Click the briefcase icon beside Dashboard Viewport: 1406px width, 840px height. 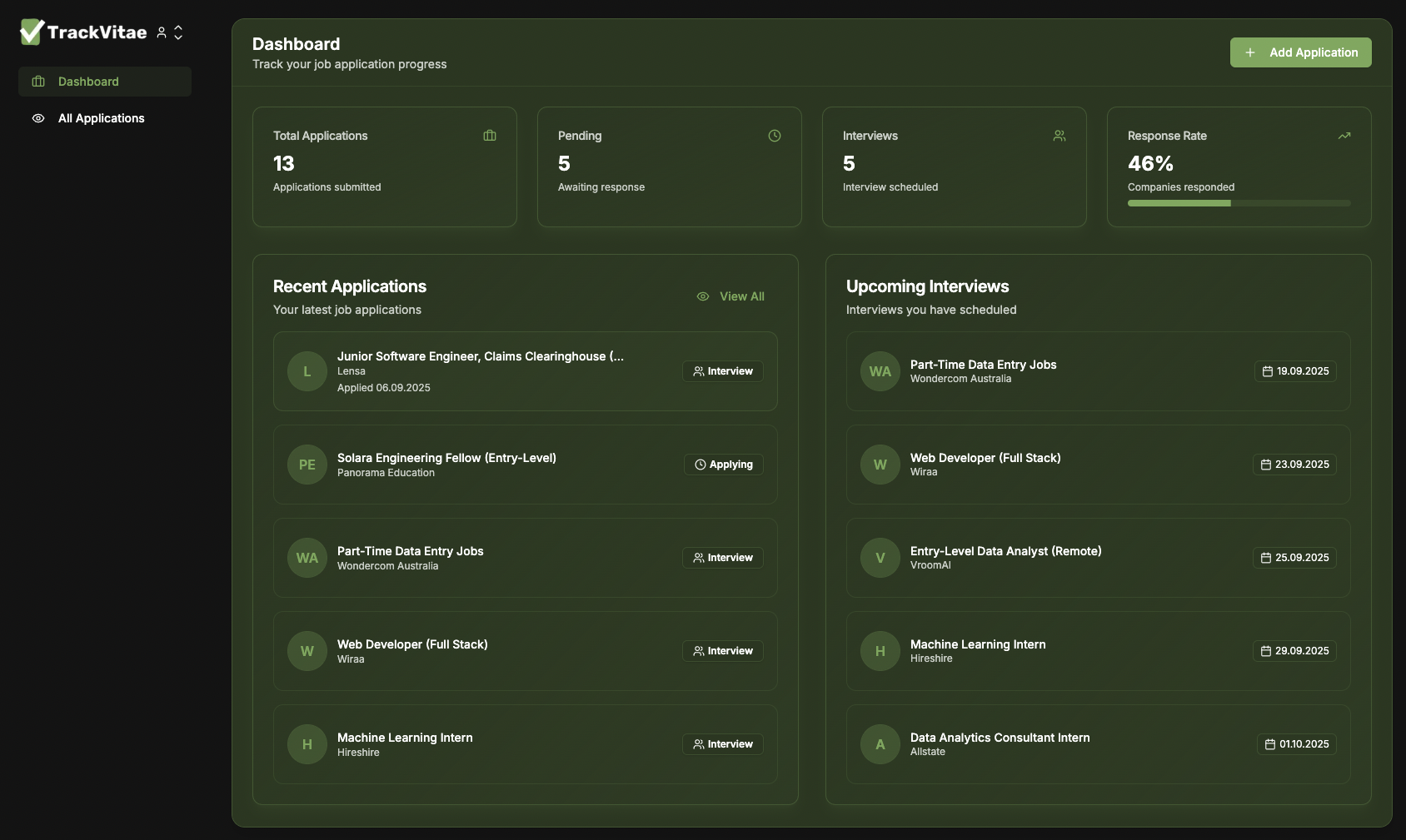tap(38, 81)
